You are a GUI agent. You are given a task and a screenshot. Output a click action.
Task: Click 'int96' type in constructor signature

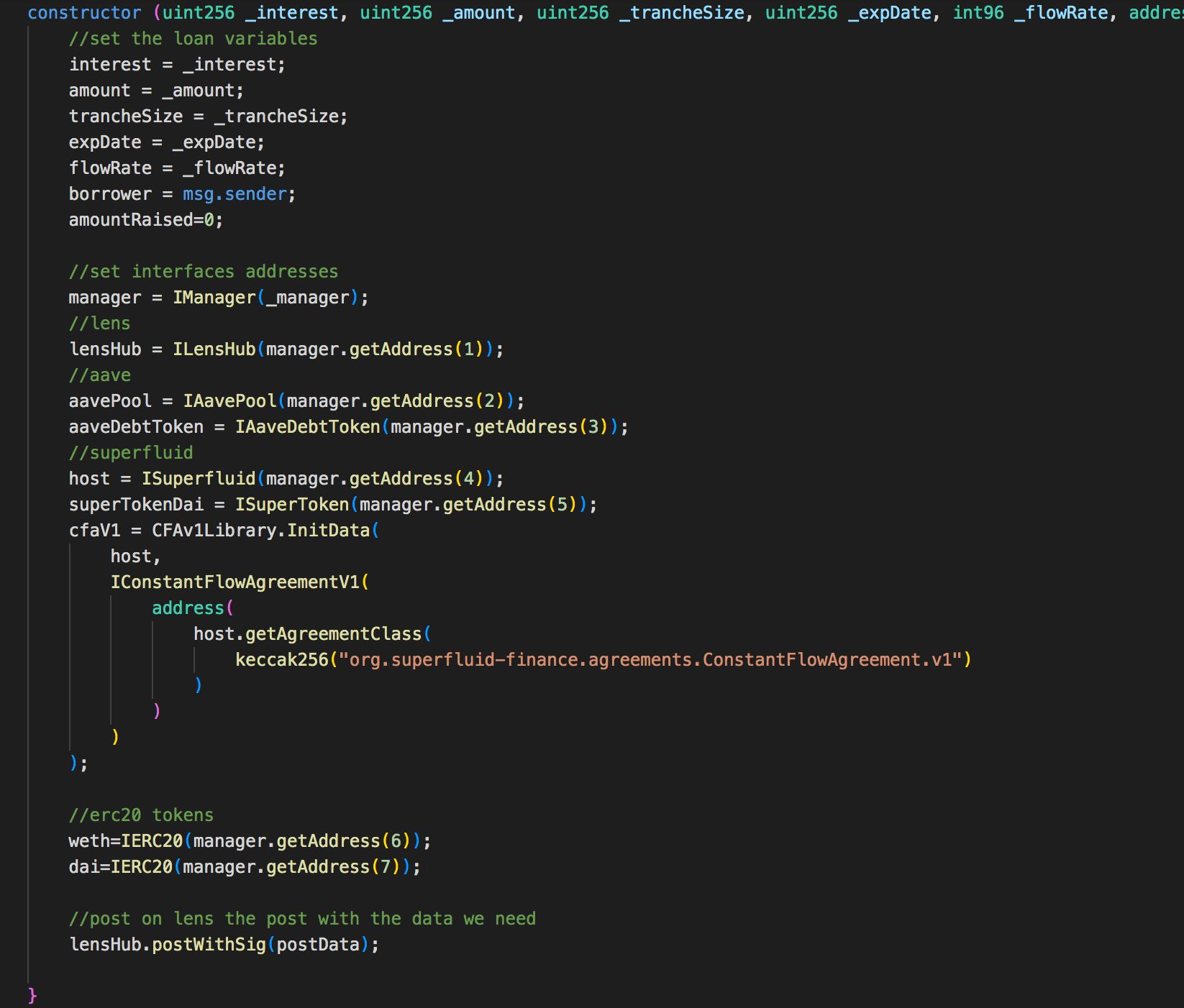pos(978,13)
